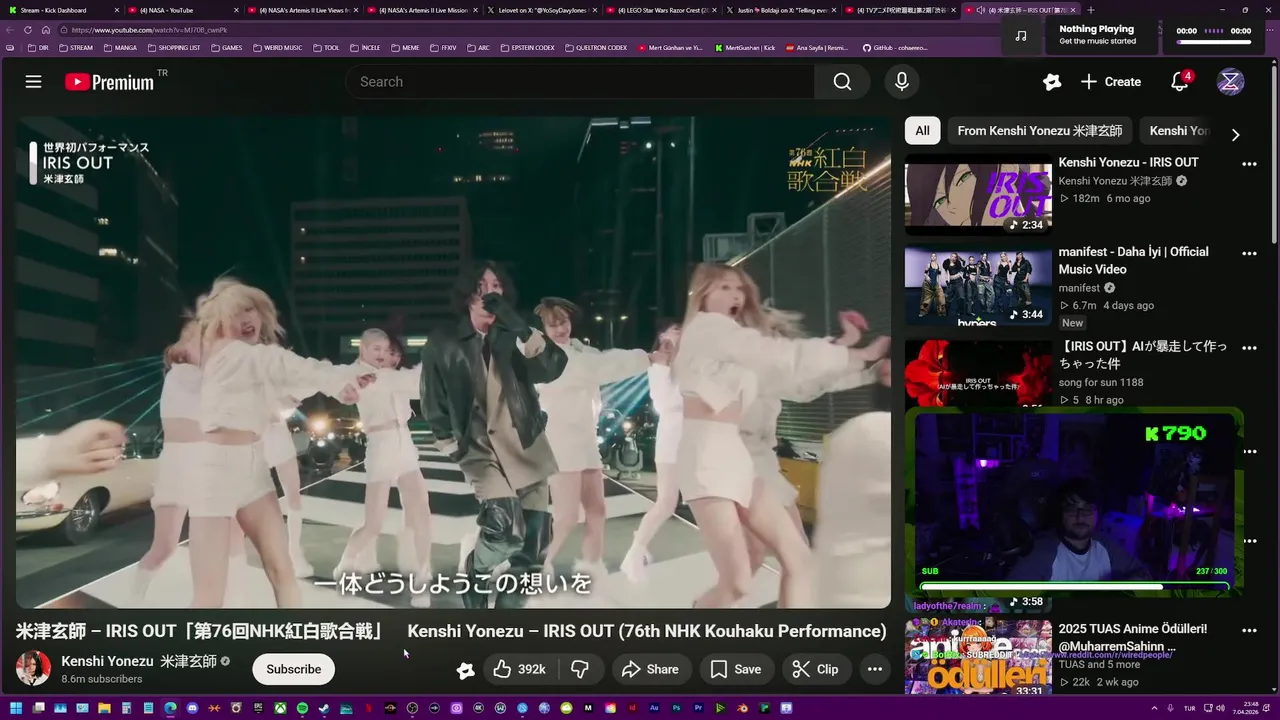The width and height of the screenshot is (1280, 720).
Task: Open the sparkle Ask icon beside Create
Action: 1051,82
